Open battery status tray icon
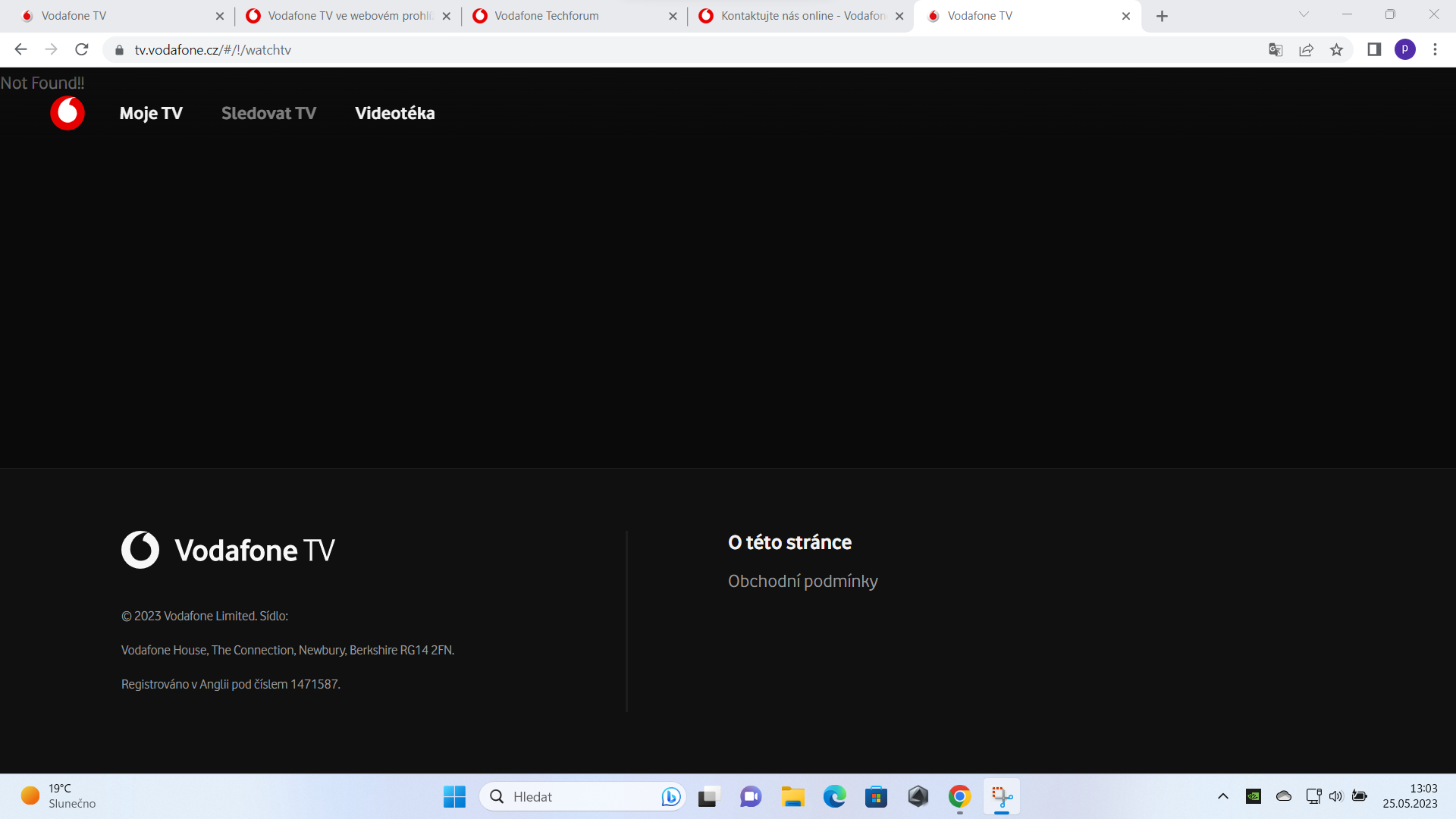 point(1360,796)
